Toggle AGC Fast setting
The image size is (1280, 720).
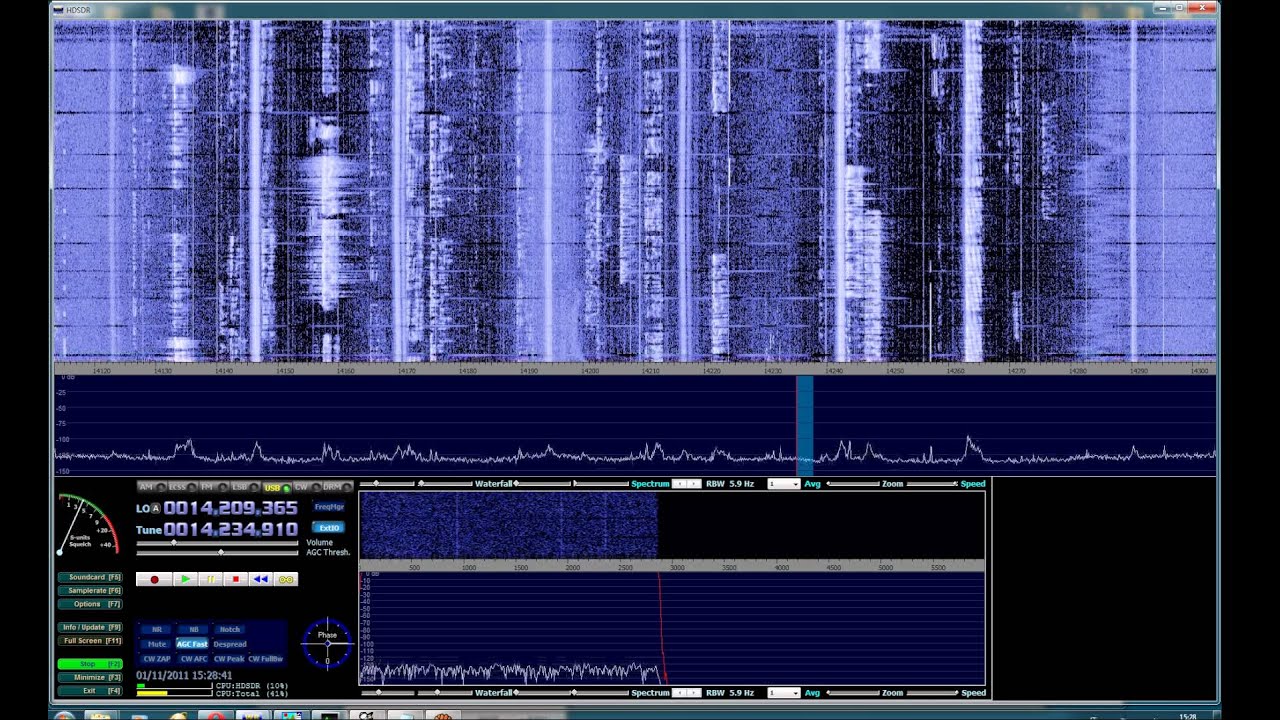point(192,644)
